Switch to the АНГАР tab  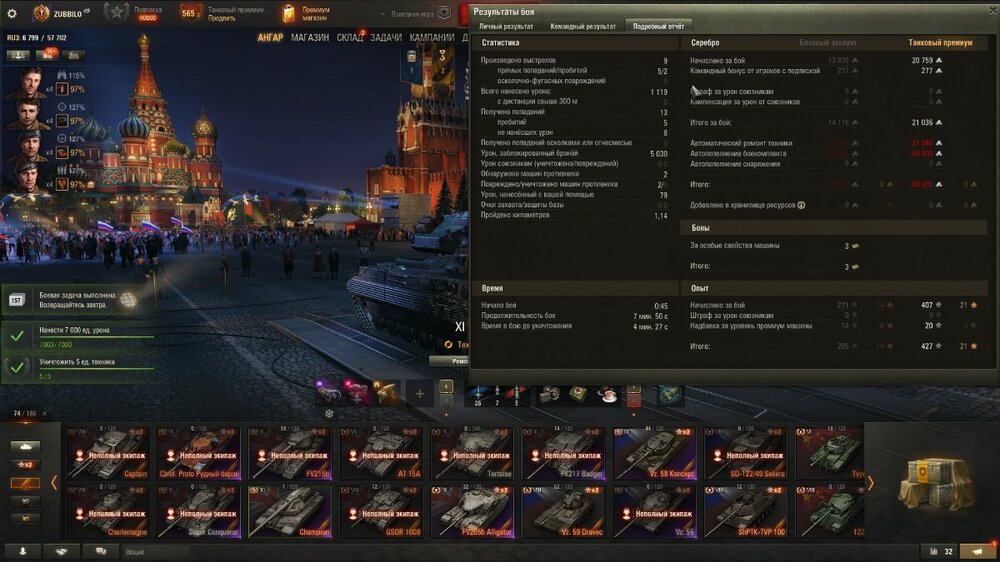270,38
